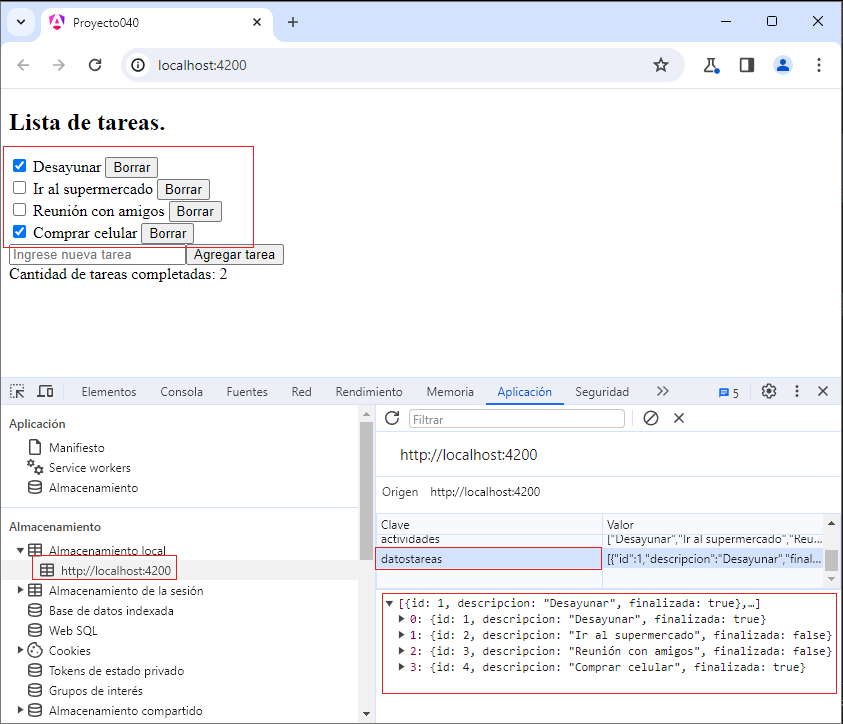Switch to the Red tab

(302, 392)
